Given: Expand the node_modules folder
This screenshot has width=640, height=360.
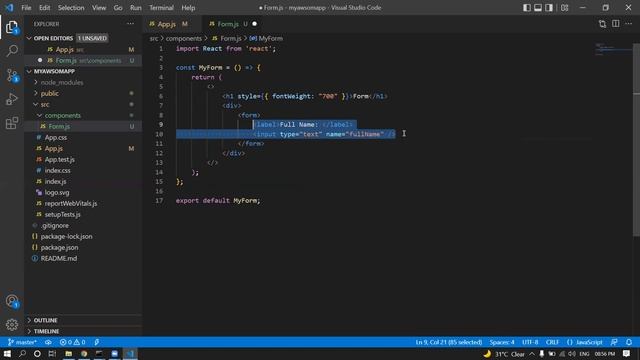Looking at the screenshot, I should click(83, 82).
